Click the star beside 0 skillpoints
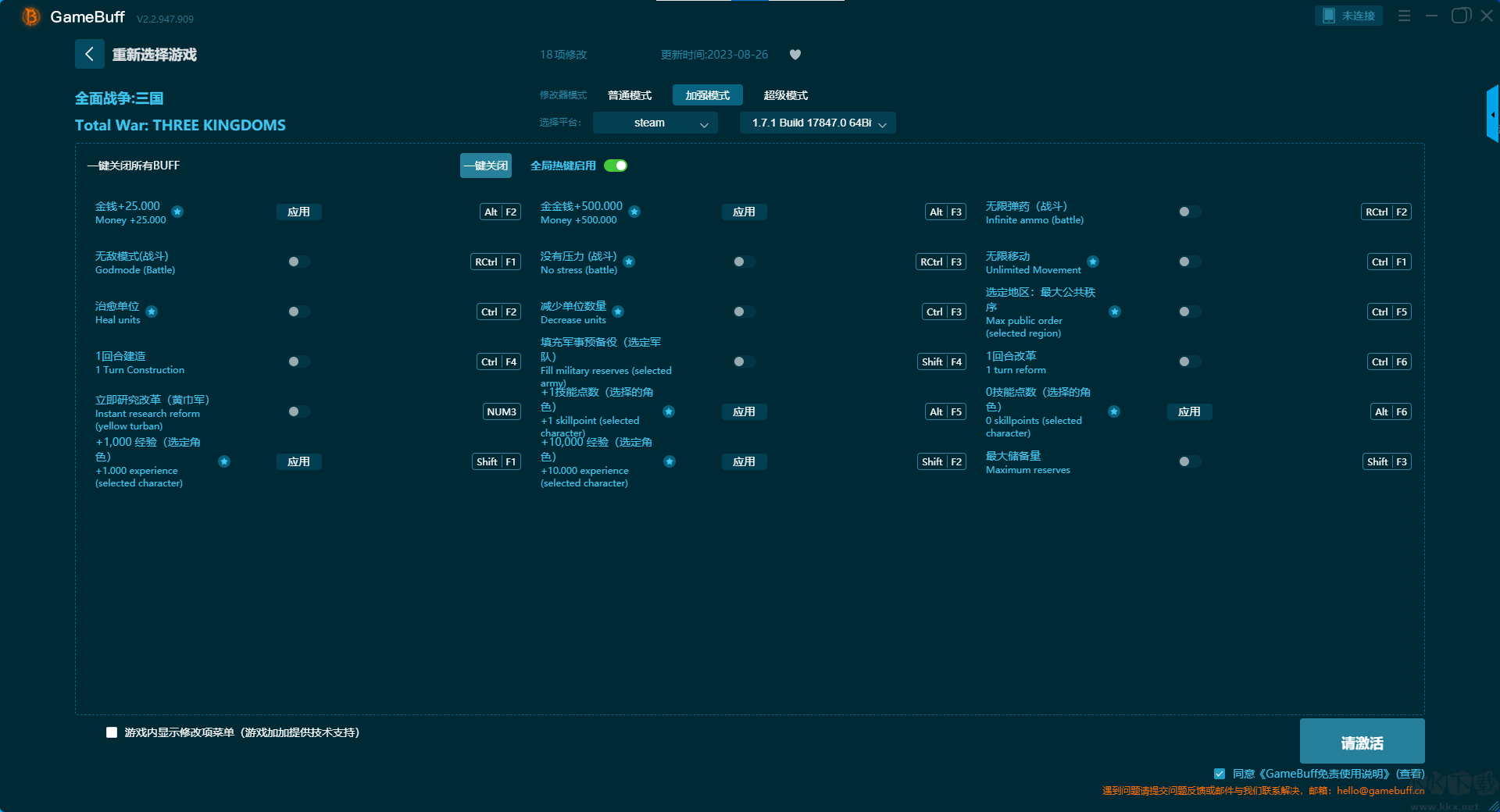 pos(1114,411)
